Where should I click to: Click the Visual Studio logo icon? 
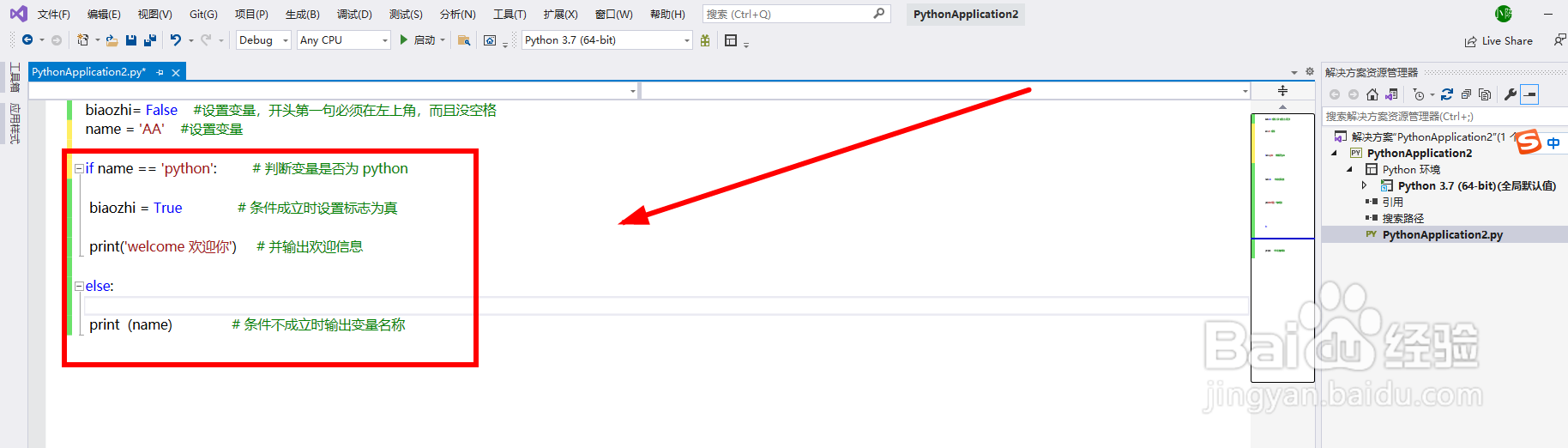[18, 14]
